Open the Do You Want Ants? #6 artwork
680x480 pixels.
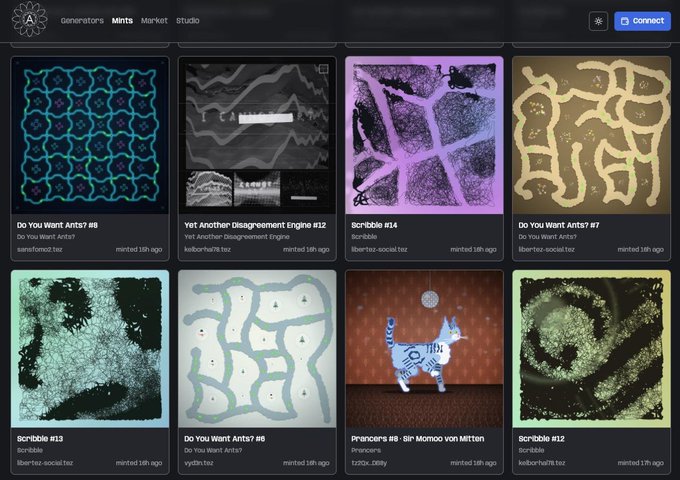tap(257, 349)
